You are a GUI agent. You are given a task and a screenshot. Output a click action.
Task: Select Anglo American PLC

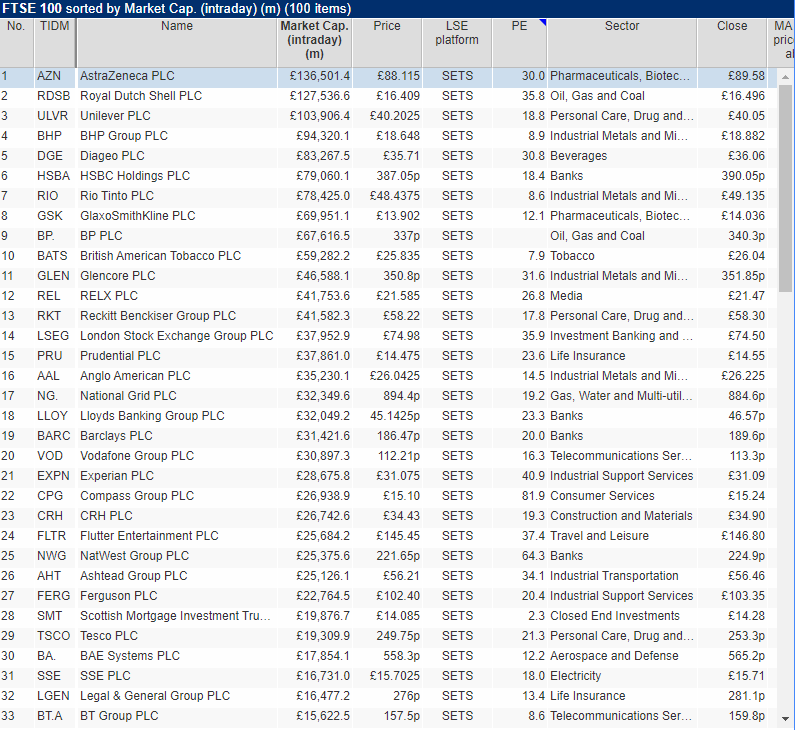pyautogui.click(x=135, y=376)
